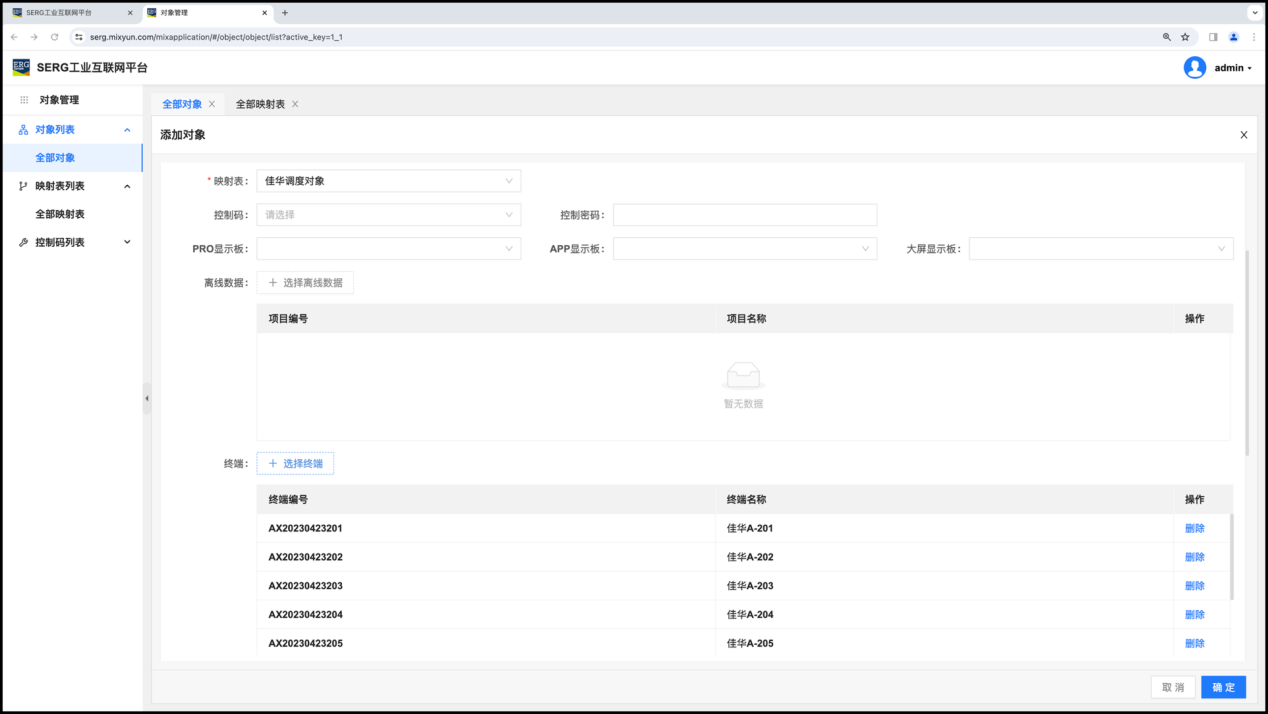Click the browser zoom magnifier icon

click(x=1166, y=37)
